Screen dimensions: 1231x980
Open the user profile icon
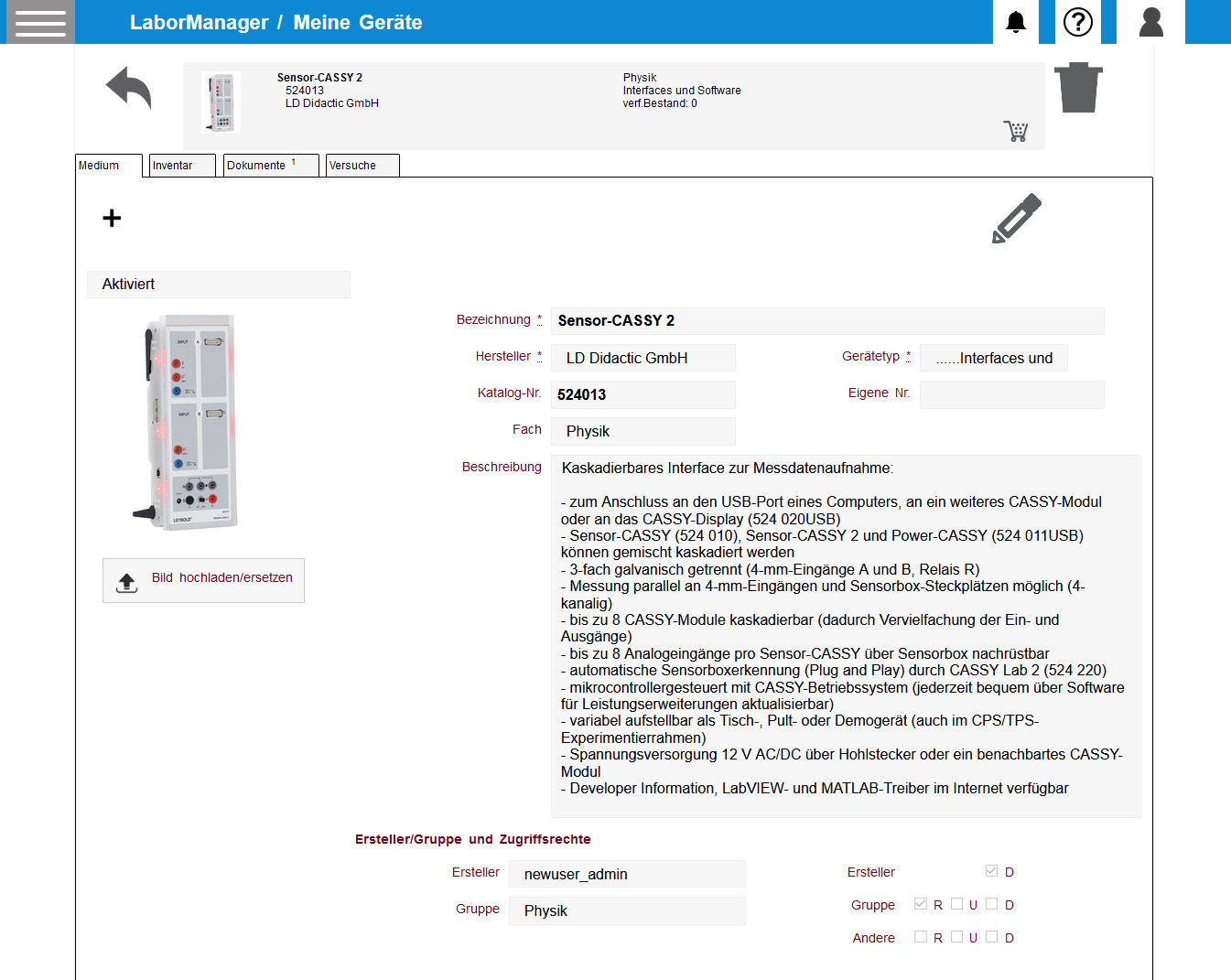[x=1150, y=22]
